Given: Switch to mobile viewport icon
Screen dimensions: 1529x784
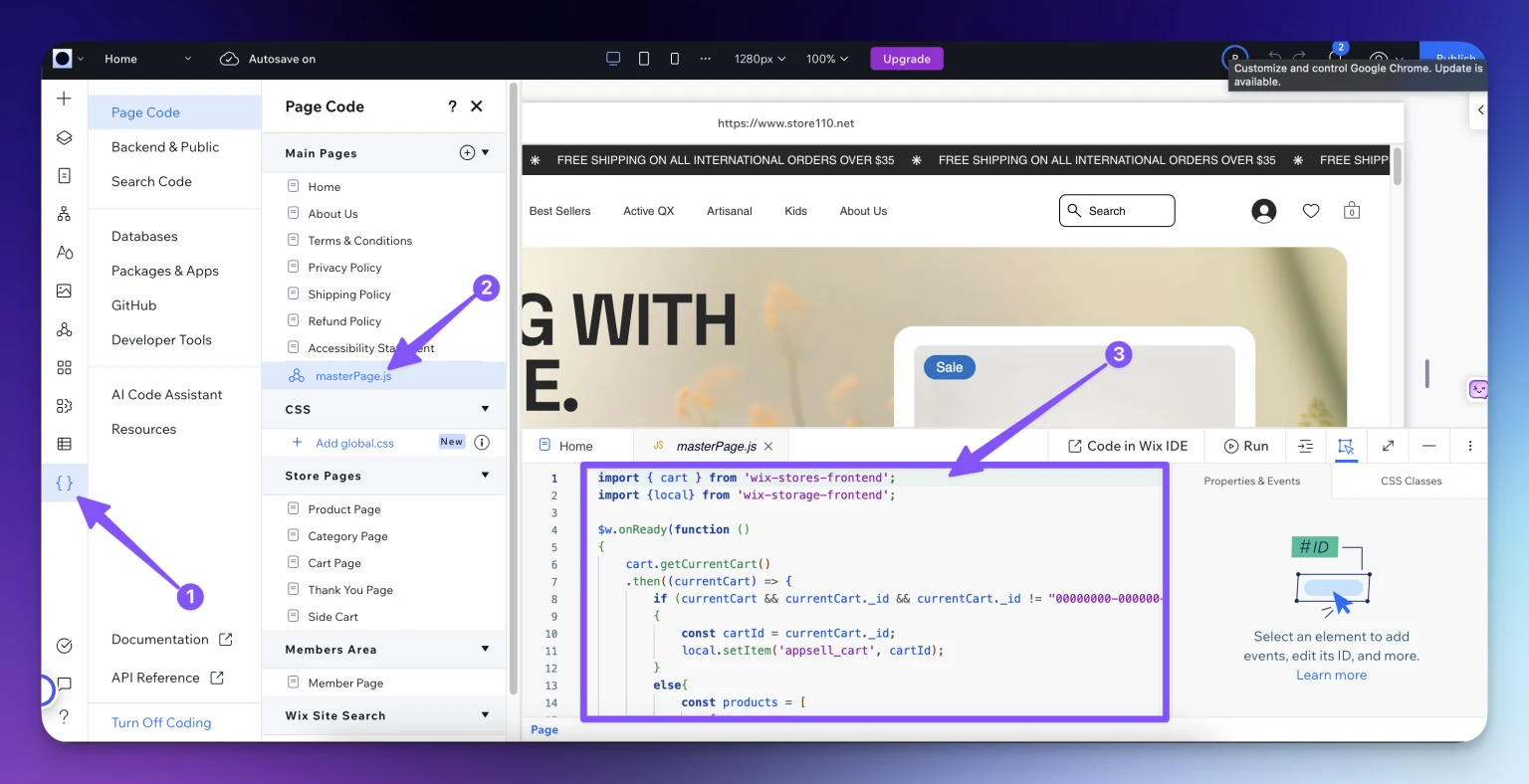Looking at the screenshot, I should click(x=675, y=59).
